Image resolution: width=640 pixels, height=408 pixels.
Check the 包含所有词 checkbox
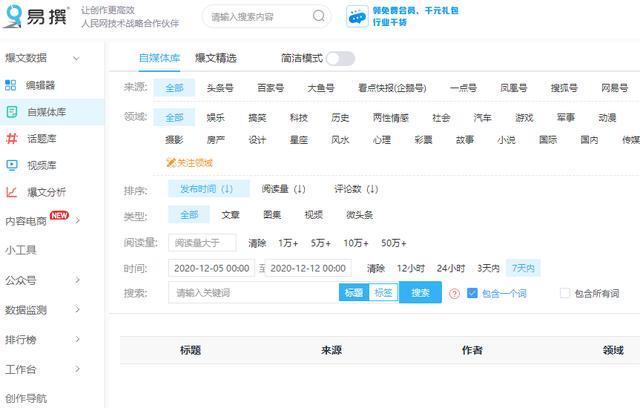tap(565, 293)
